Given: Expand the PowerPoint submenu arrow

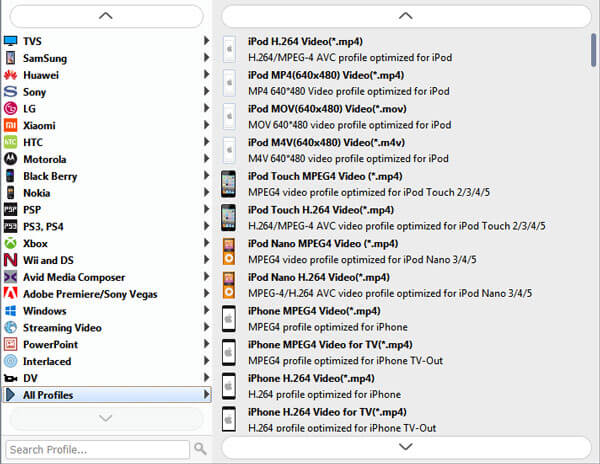Looking at the screenshot, I should click(206, 343).
